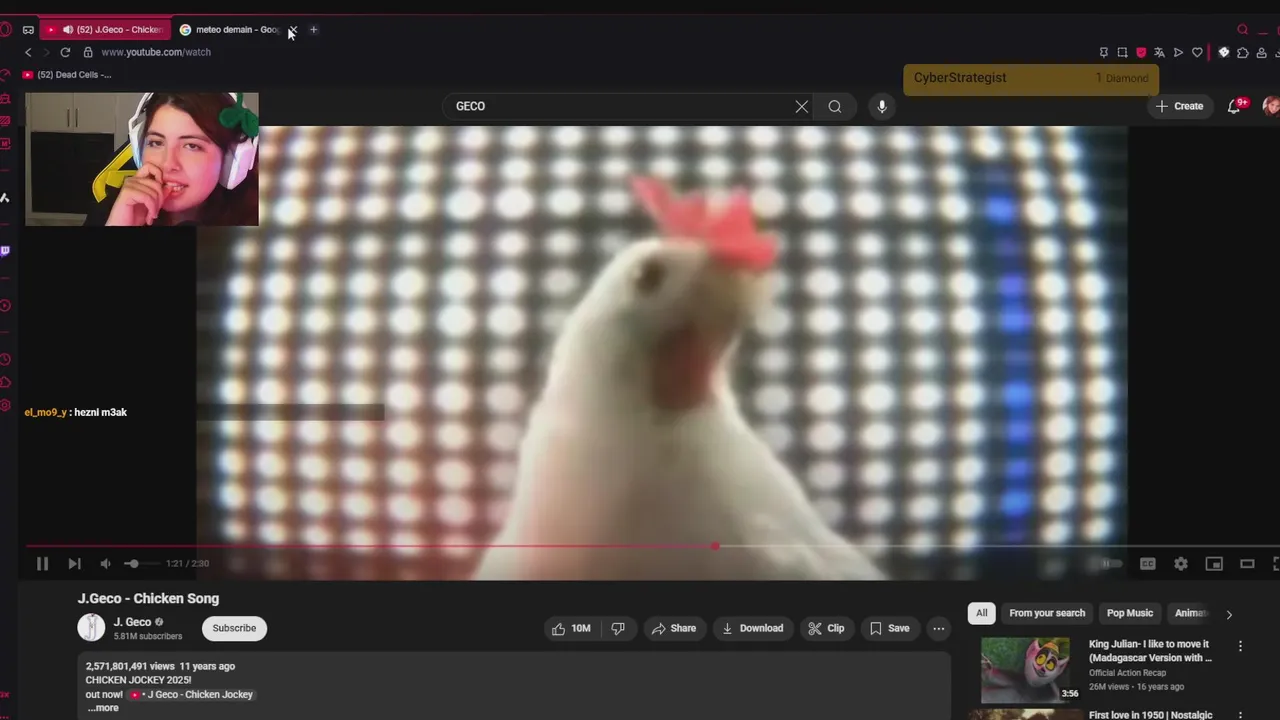Open the video player settings gear
Screen dimensions: 1280x720
pyautogui.click(x=1181, y=564)
